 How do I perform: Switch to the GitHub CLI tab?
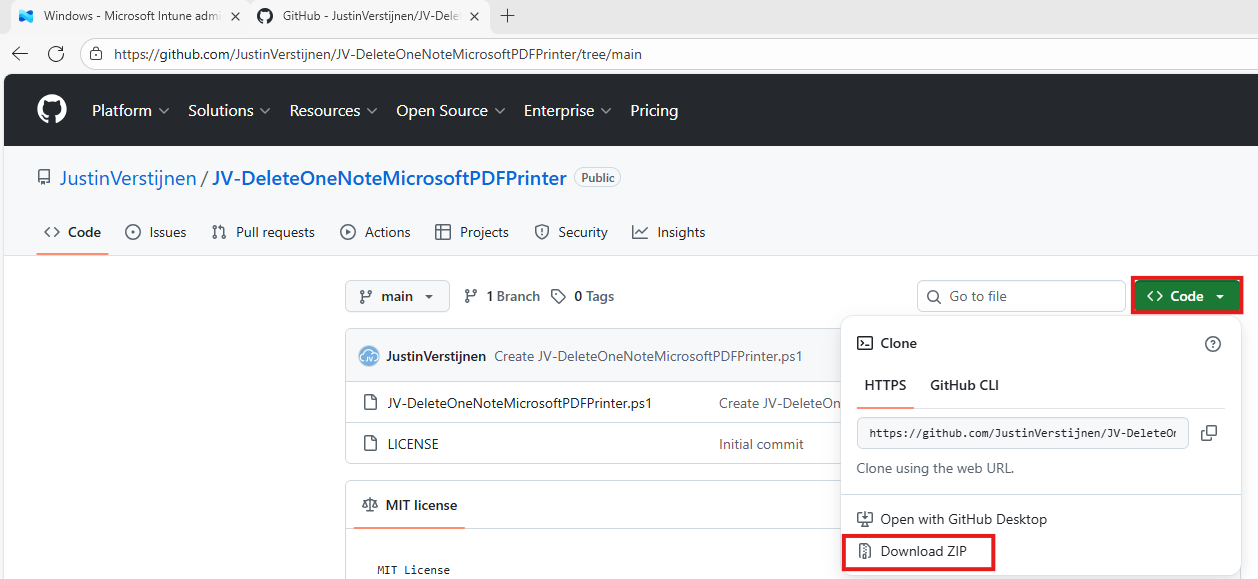tap(964, 385)
